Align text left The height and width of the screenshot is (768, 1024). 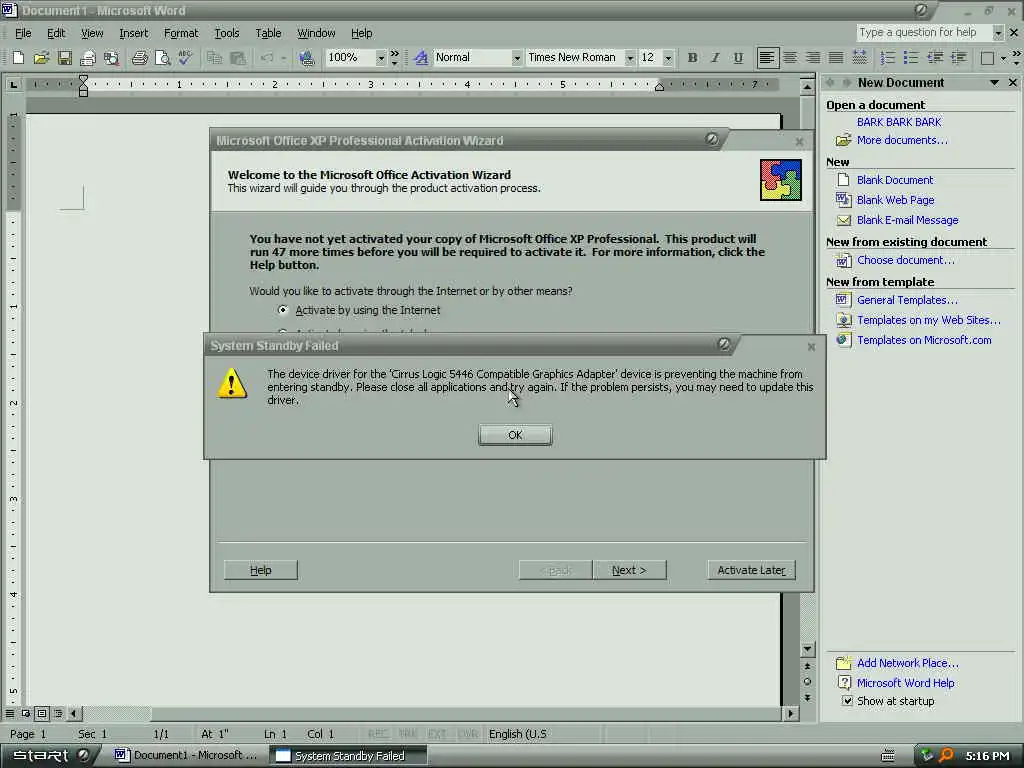[x=767, y=58]
